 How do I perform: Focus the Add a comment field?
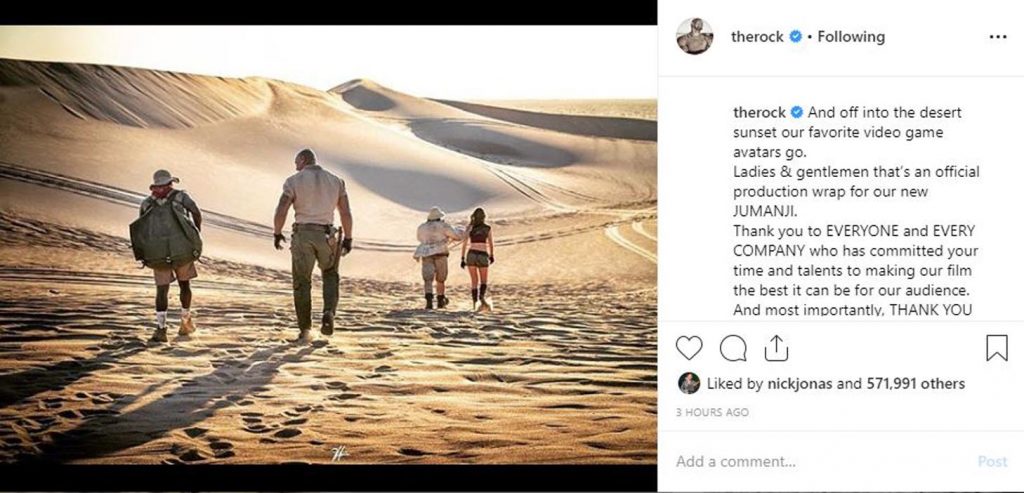pos(823,462)
